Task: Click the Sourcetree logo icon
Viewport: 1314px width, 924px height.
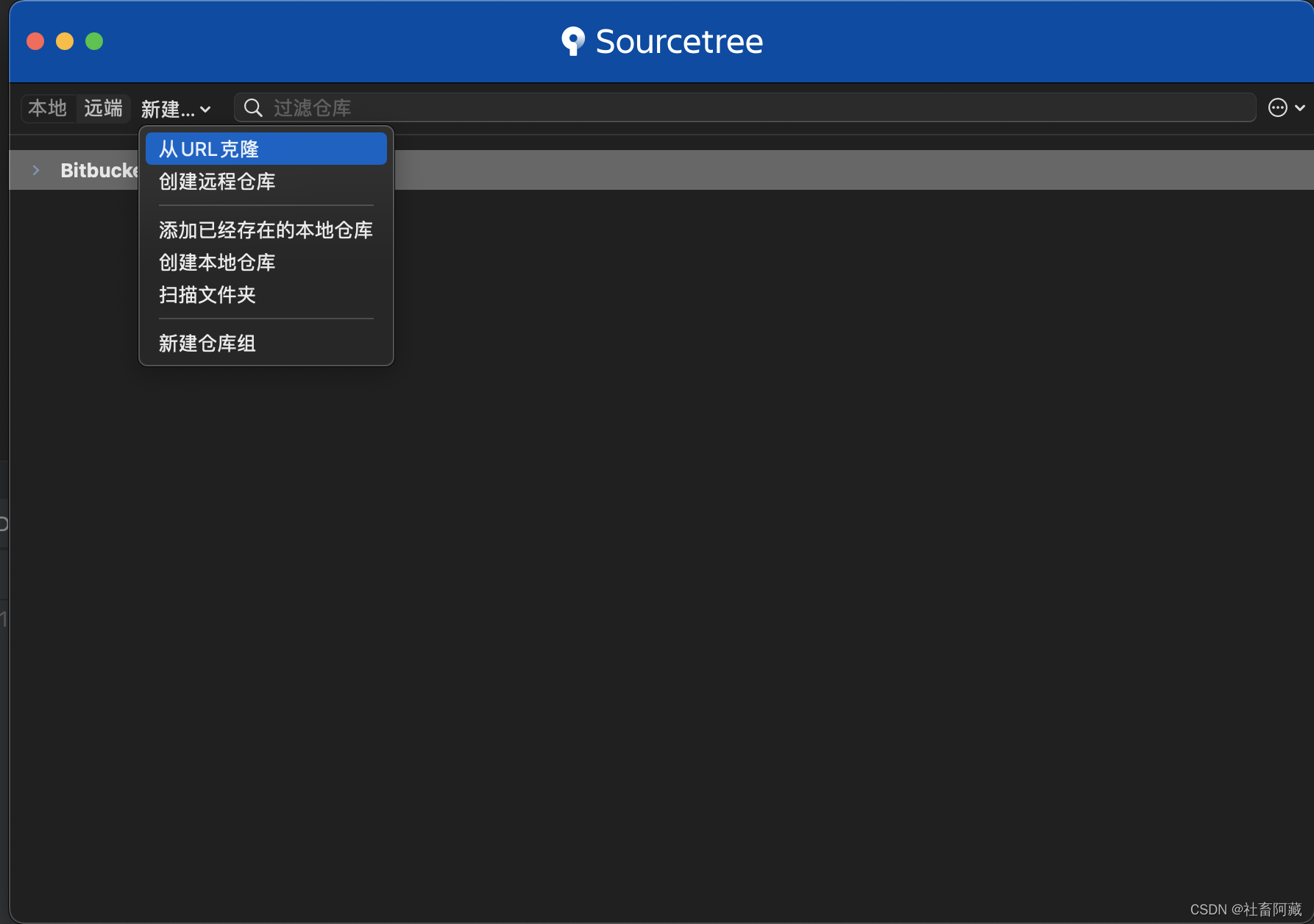Action: pos(573,41)
